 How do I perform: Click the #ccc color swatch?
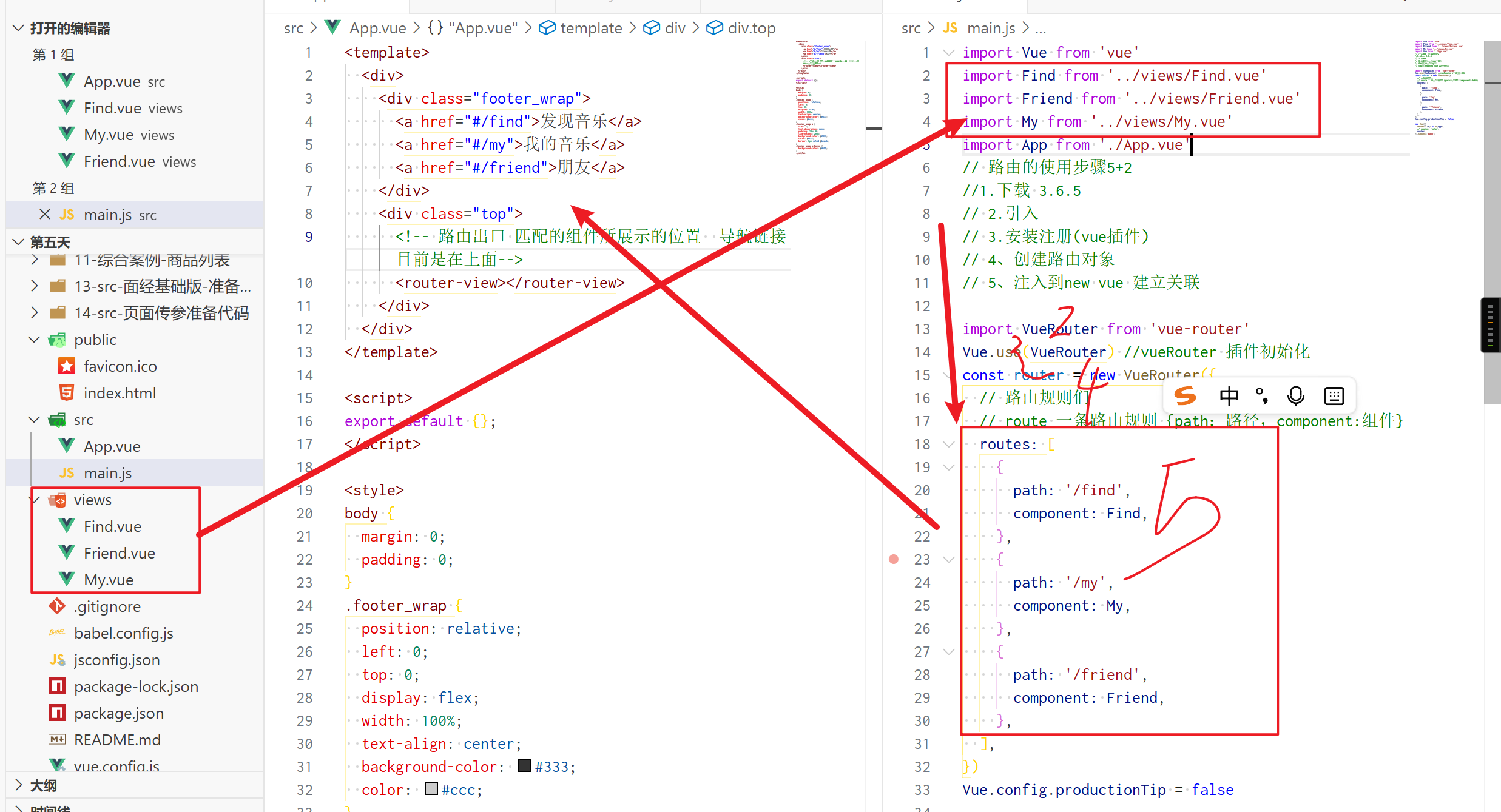431,789
